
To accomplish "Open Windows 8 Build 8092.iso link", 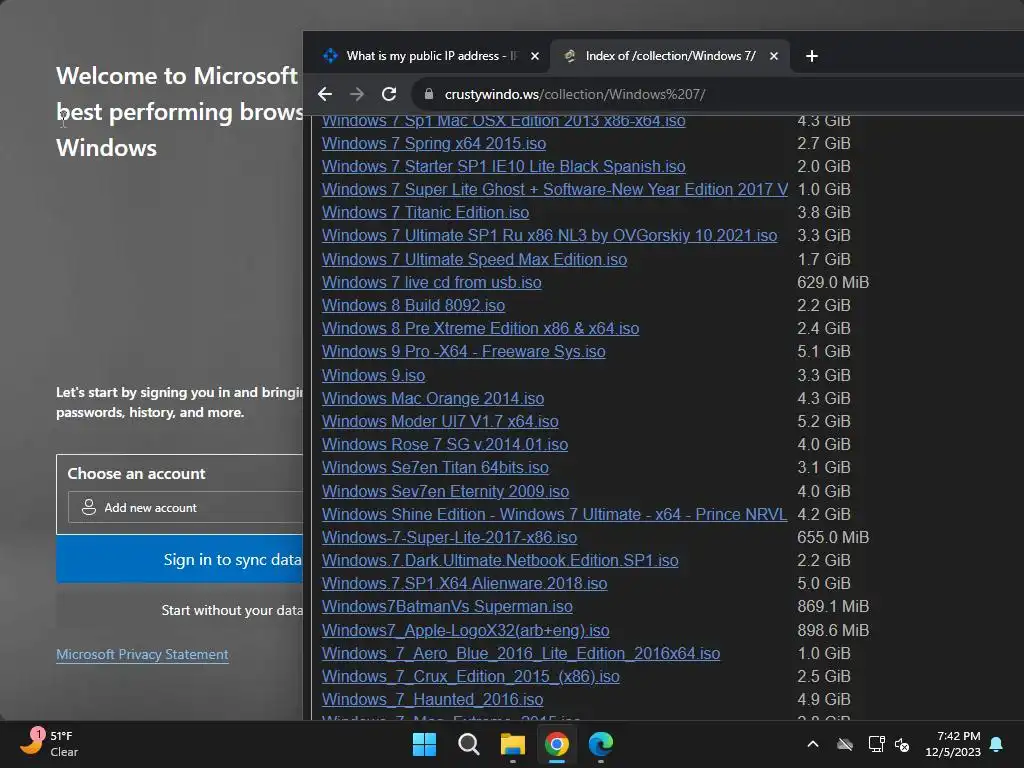I will coord(413,305).
